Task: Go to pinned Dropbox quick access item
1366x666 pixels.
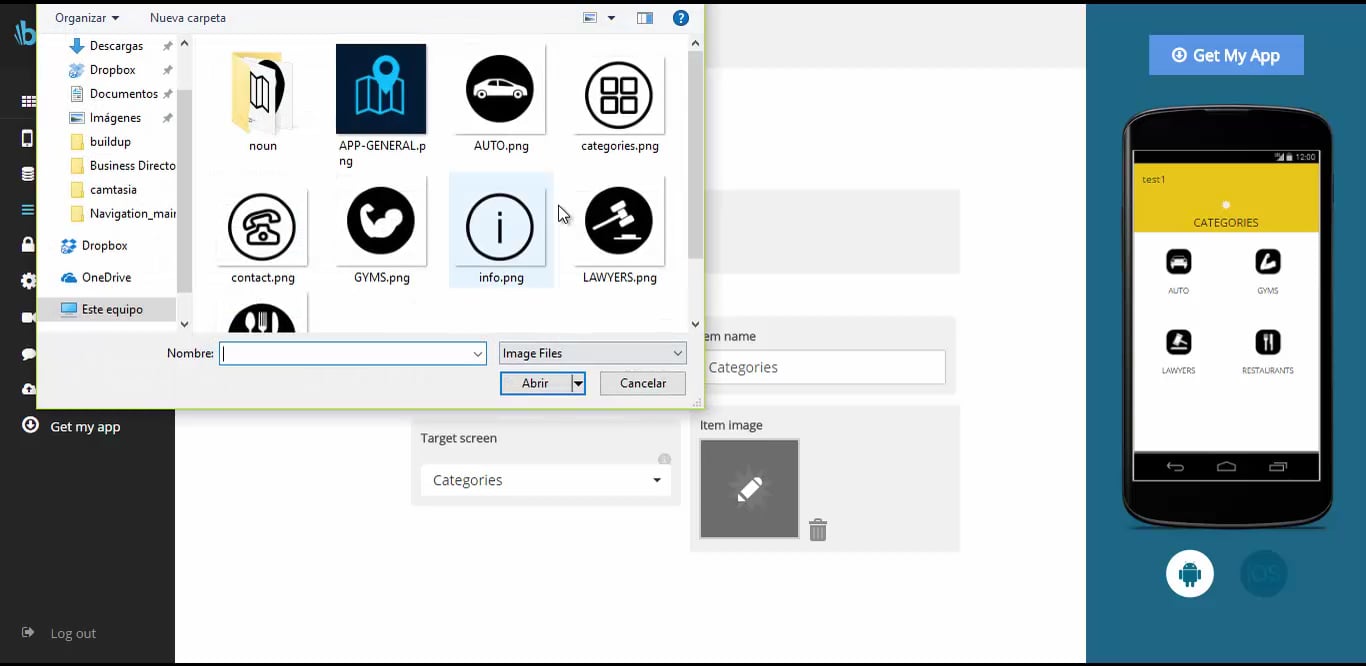Action: (112, 70)
